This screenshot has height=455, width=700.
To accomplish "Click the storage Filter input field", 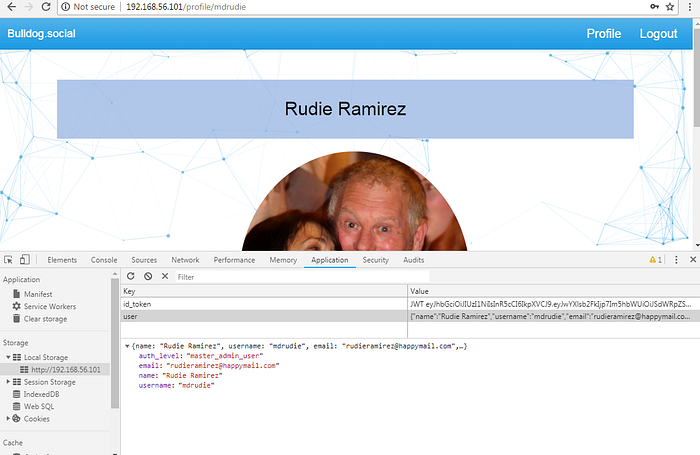I will 300,276.
